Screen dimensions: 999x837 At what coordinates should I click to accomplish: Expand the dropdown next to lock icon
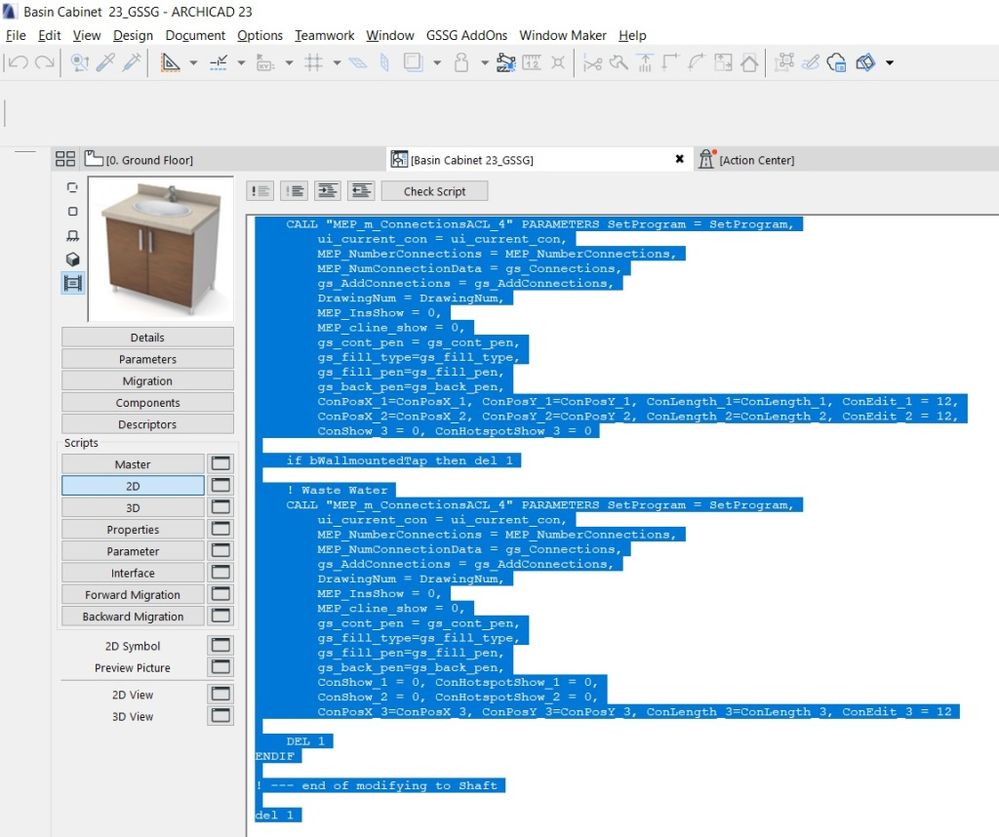pos(484,63)
